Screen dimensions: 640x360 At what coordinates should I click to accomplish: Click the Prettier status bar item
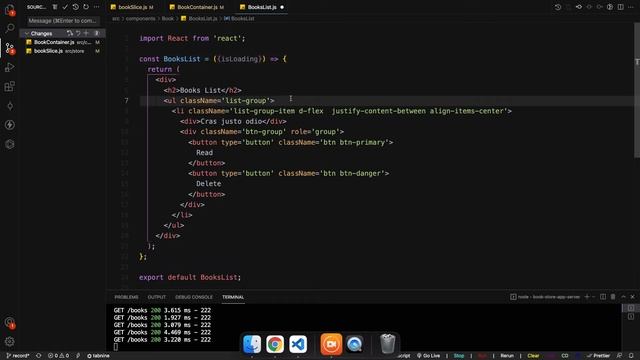click(x=598, y=356)
